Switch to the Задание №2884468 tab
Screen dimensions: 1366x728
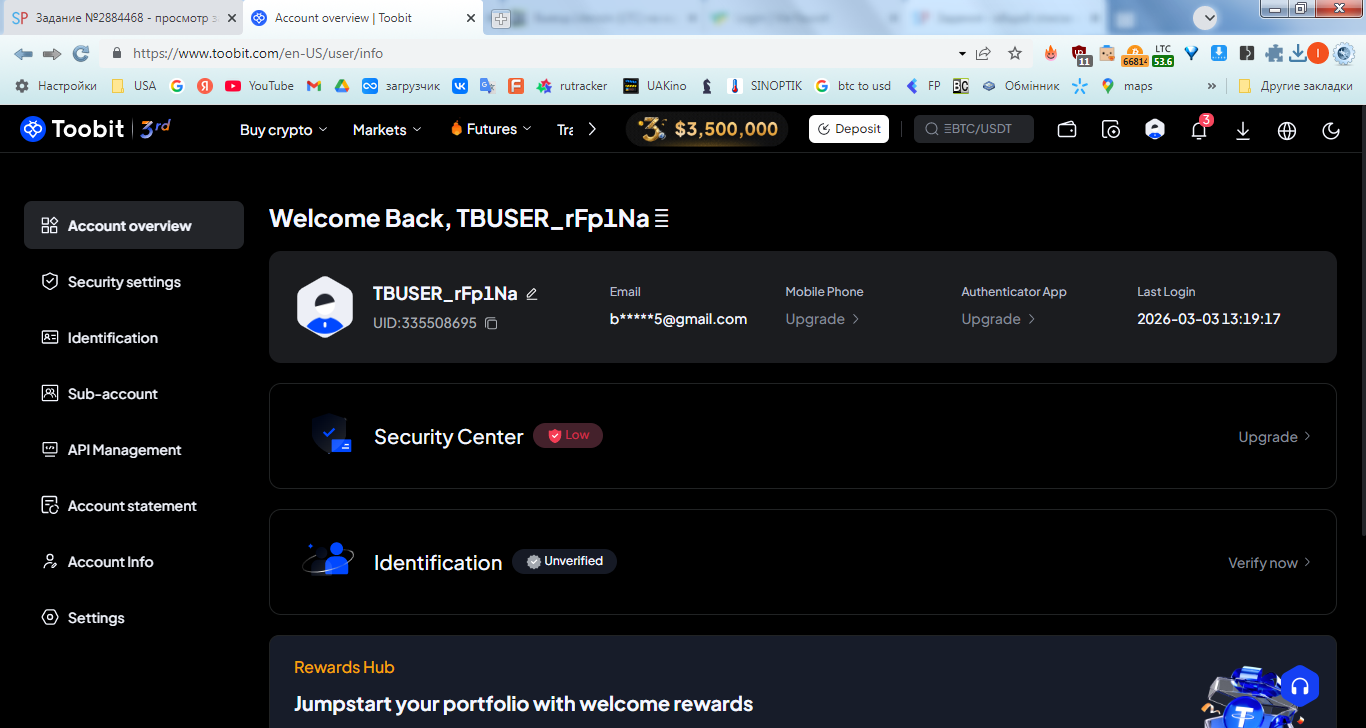(x=122, y=18)
